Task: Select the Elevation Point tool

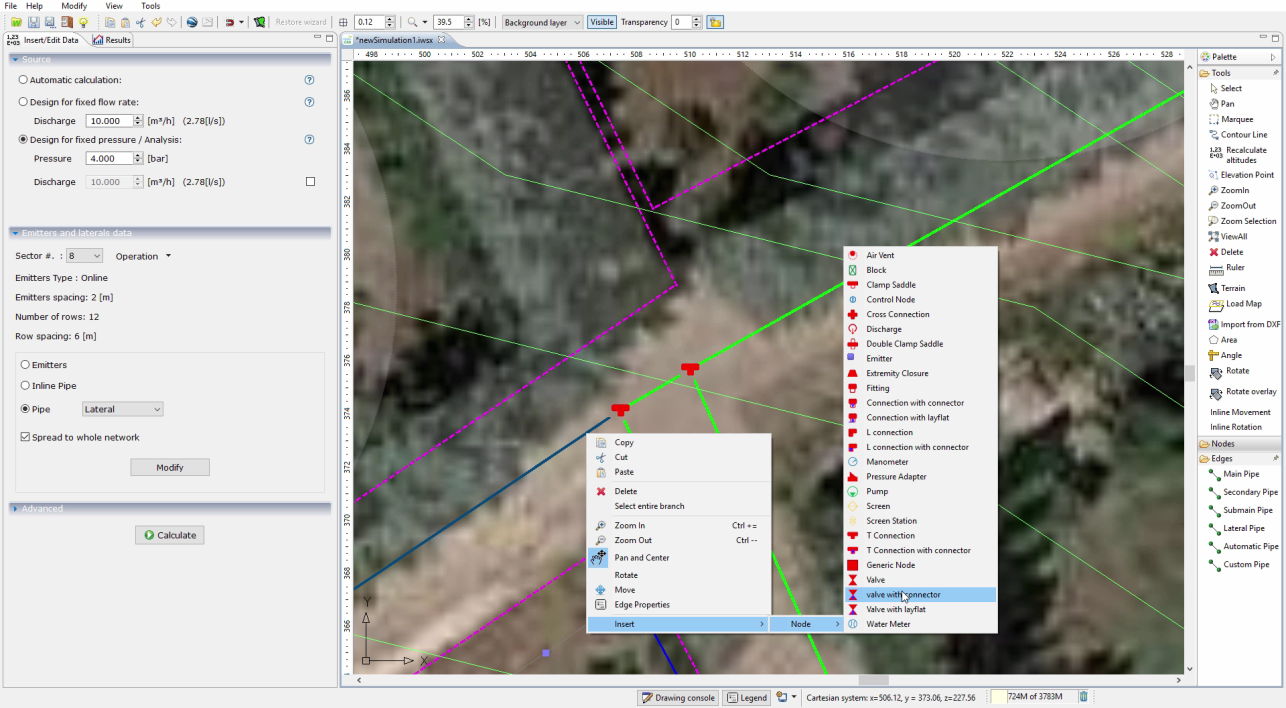Action: [x=1246, y=175]
